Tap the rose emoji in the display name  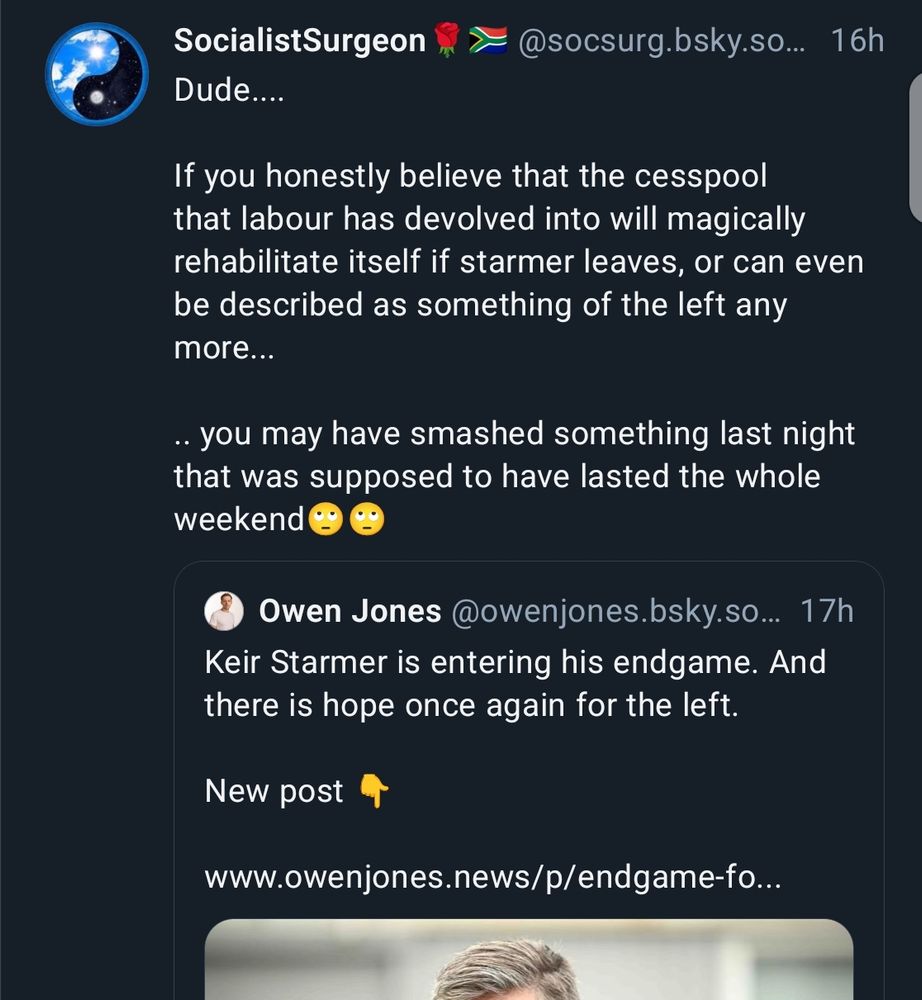point(448,38)
